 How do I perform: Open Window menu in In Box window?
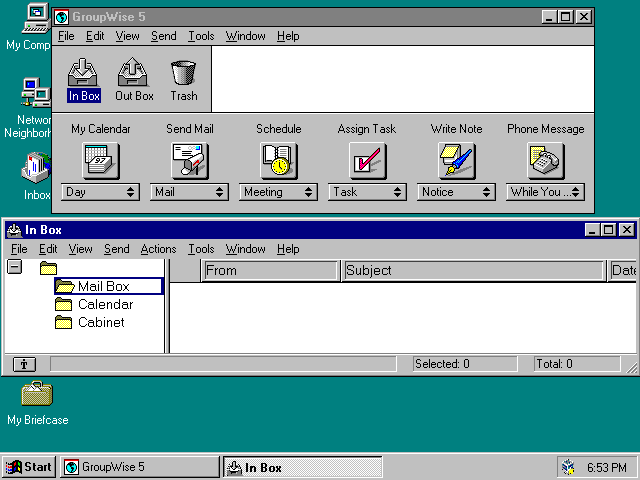coord(245,249)
